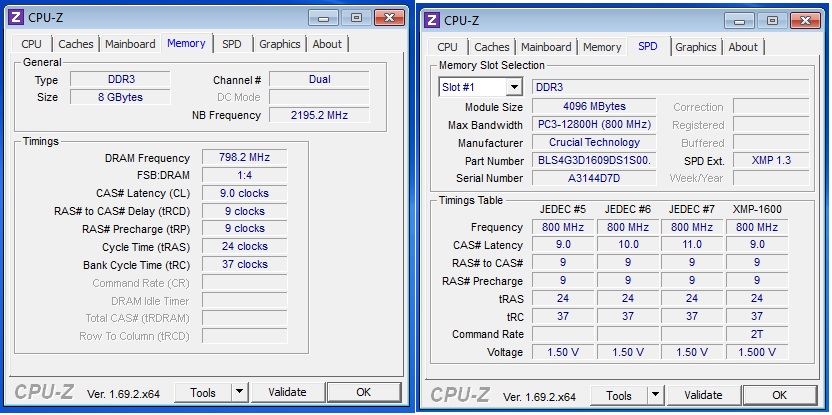Click CAS# Latency 10.0 under JEDEC #6
Viewport: 832px width, 415px height.
tap(628, 245)
